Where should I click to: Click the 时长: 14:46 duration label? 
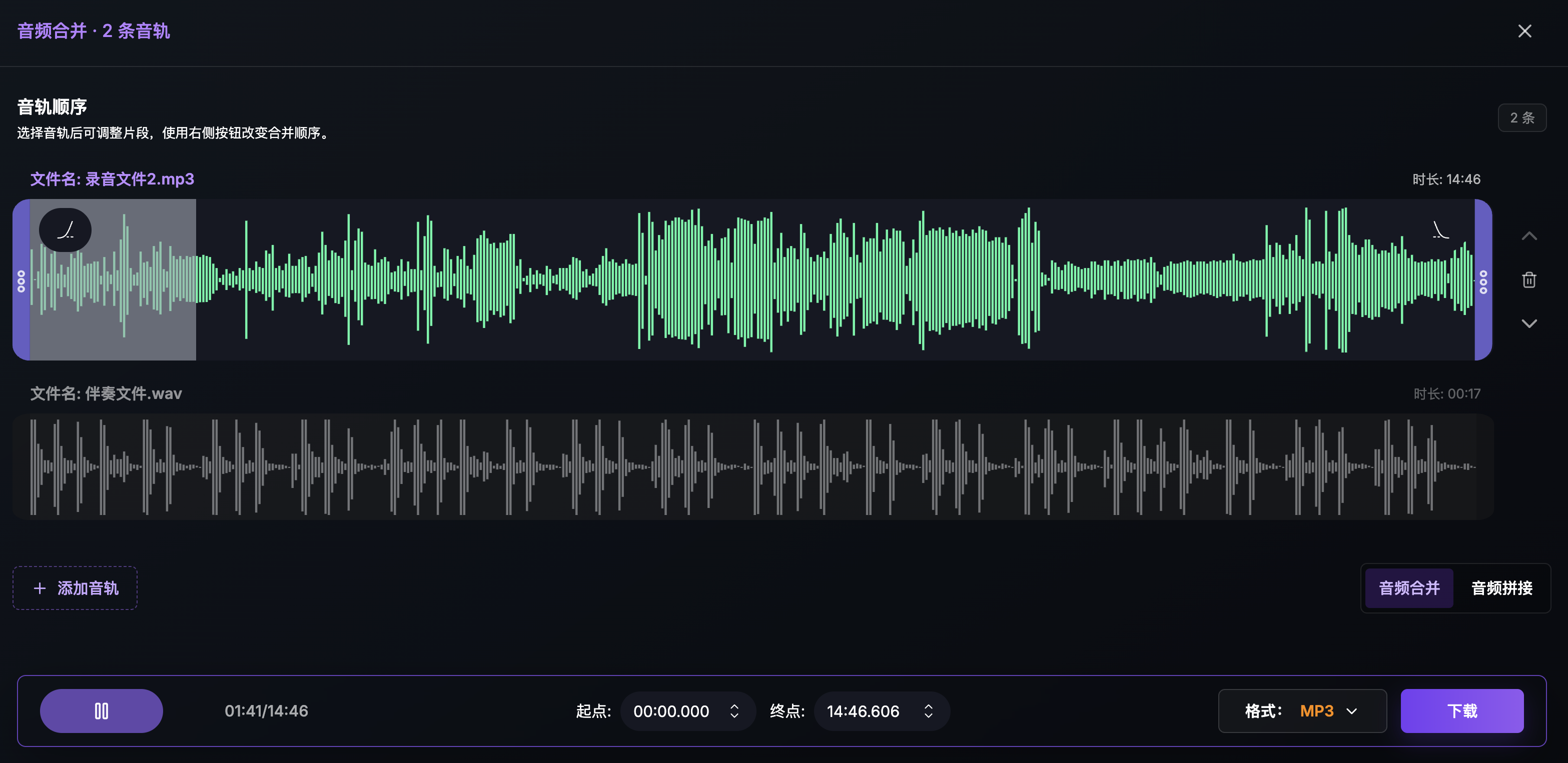click(1446, 179)
